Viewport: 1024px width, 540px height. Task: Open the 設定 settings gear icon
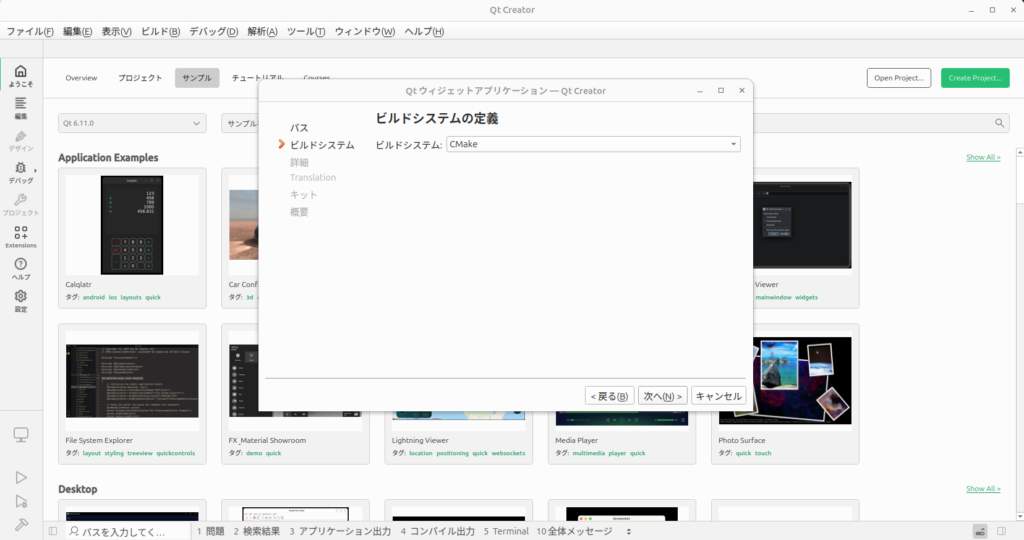point(21,300)
